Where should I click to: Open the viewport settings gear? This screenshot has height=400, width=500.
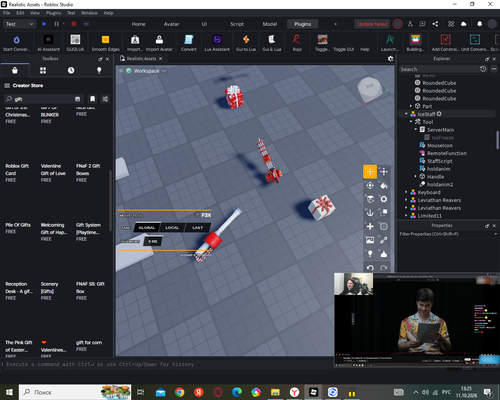point(390,59)
